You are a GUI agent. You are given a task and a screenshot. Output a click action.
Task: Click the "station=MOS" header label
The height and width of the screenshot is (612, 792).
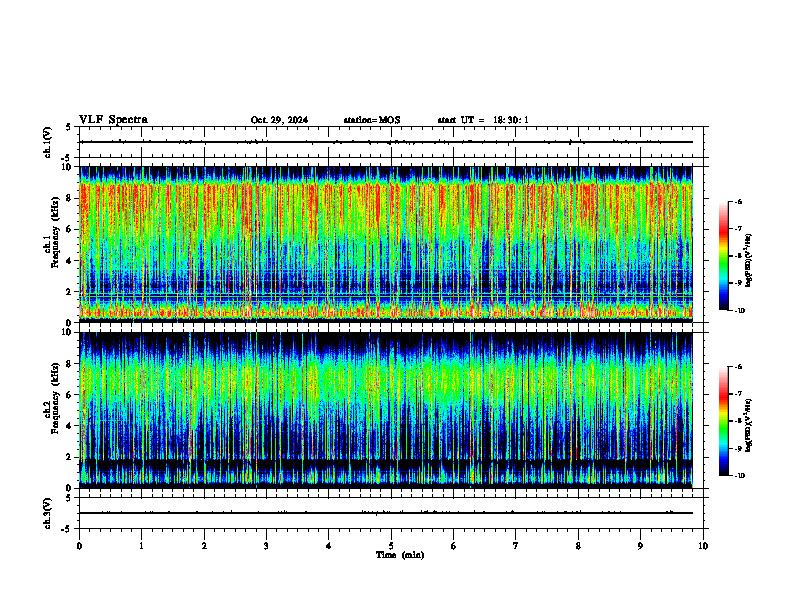(x=372, y=120)
